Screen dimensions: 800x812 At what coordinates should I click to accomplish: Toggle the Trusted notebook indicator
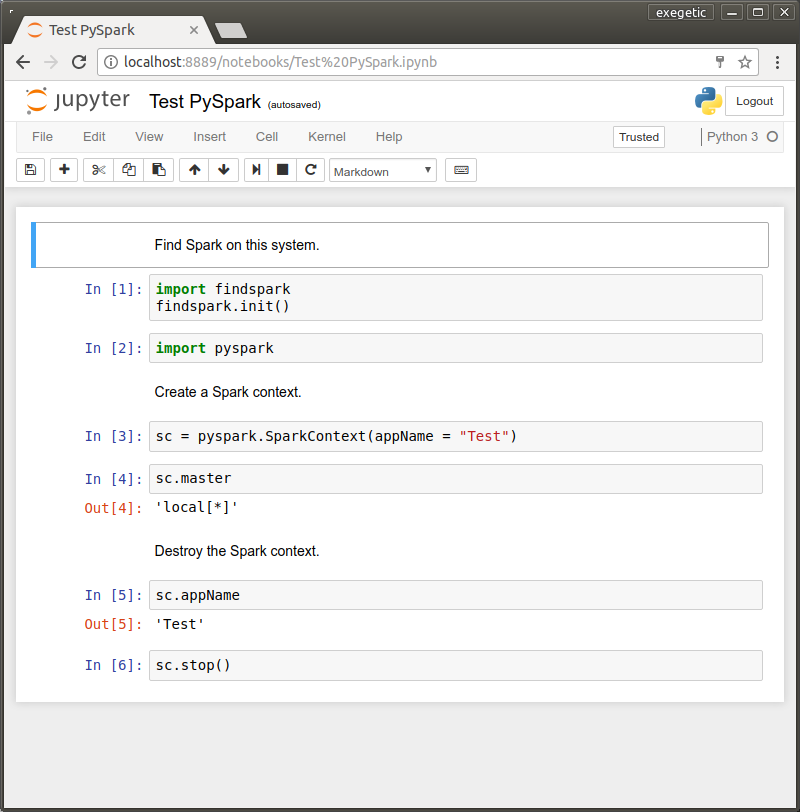pyautogui.click(x=639, y=137)
